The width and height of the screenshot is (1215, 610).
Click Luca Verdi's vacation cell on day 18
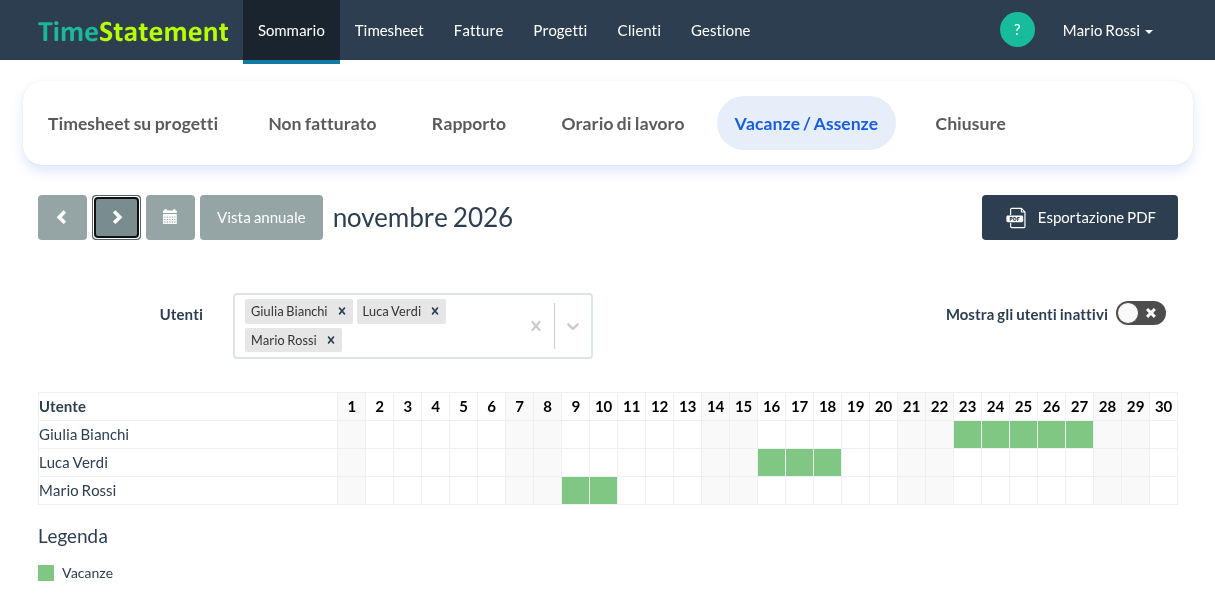(828, 463)
